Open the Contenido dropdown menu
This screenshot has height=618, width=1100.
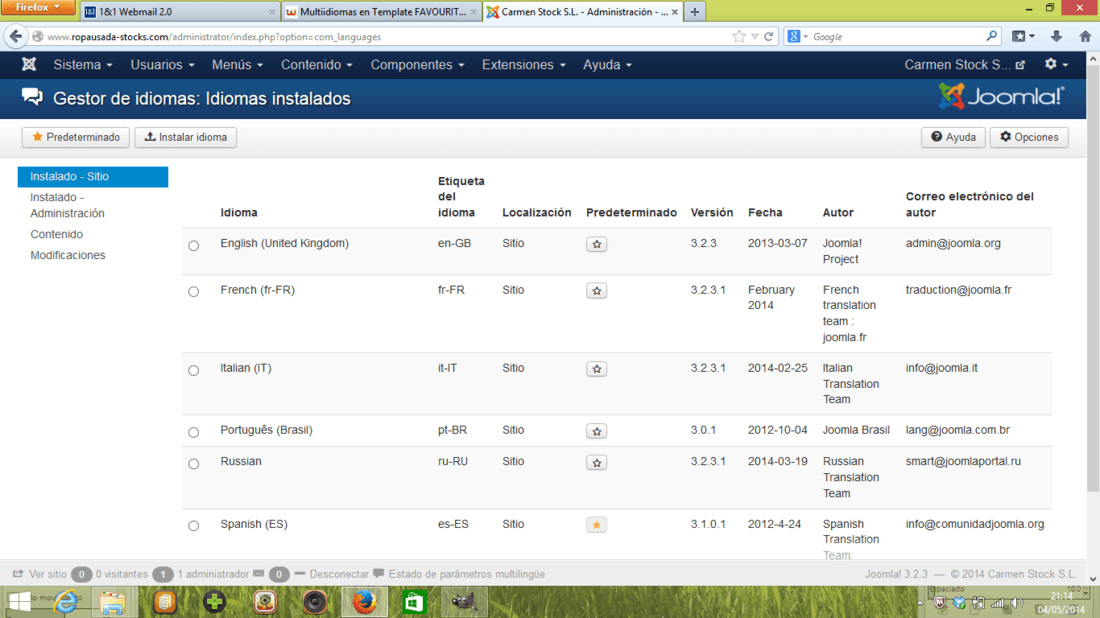[x=316, y=65]
